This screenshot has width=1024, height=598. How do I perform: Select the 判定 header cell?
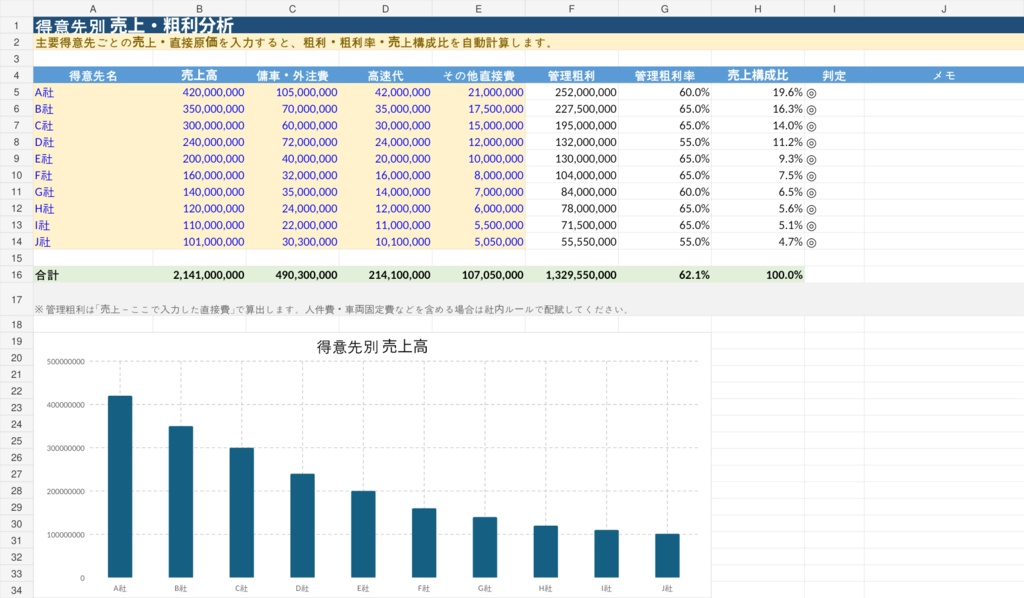pyautogui.click(x=834, y=75)
